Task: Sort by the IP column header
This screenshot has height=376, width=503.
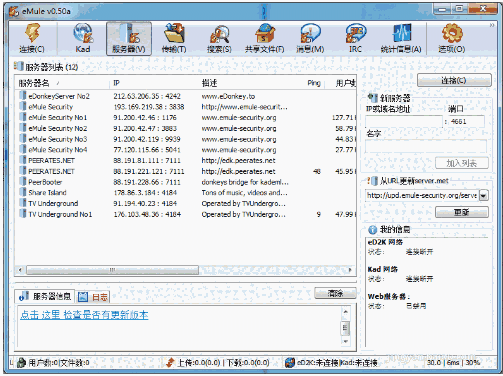Action: (x=154, y=83)
